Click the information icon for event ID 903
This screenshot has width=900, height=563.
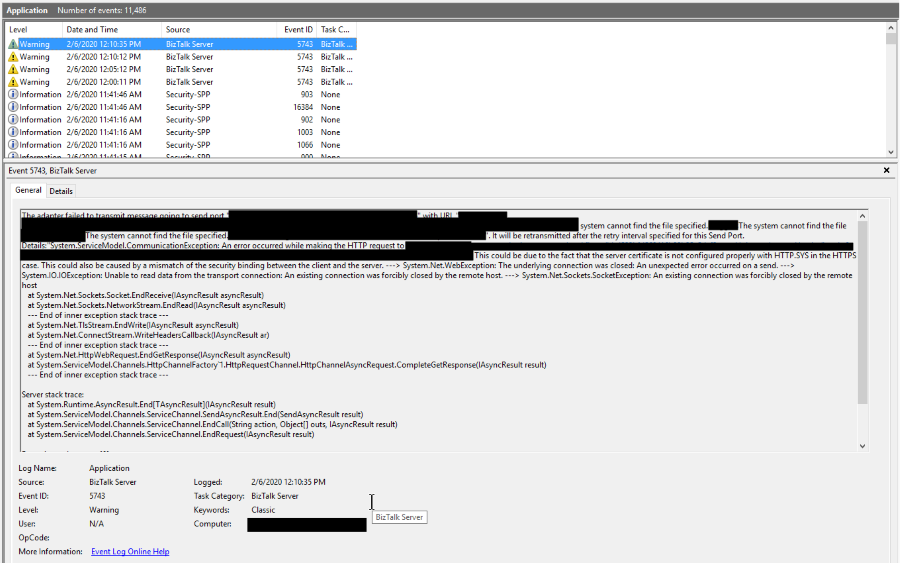click(13, 95)
